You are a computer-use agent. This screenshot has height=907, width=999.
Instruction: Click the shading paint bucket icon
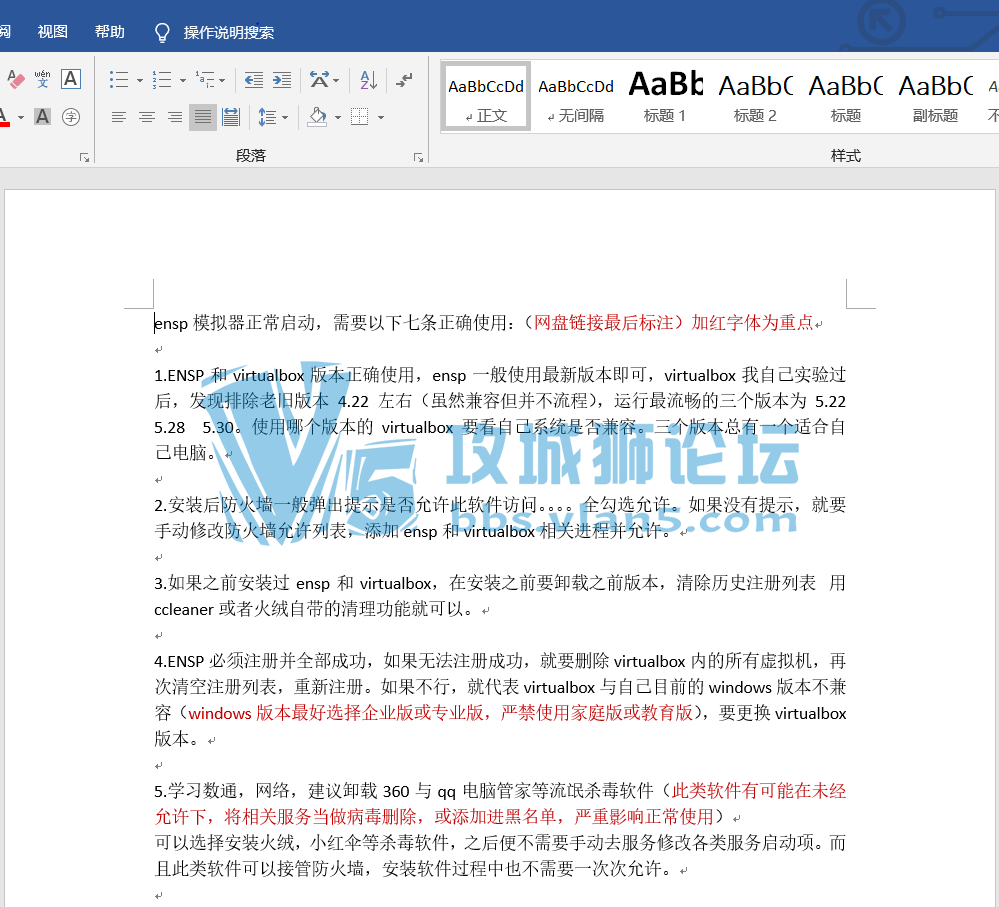pyautogui.click(x=317, y=117)
